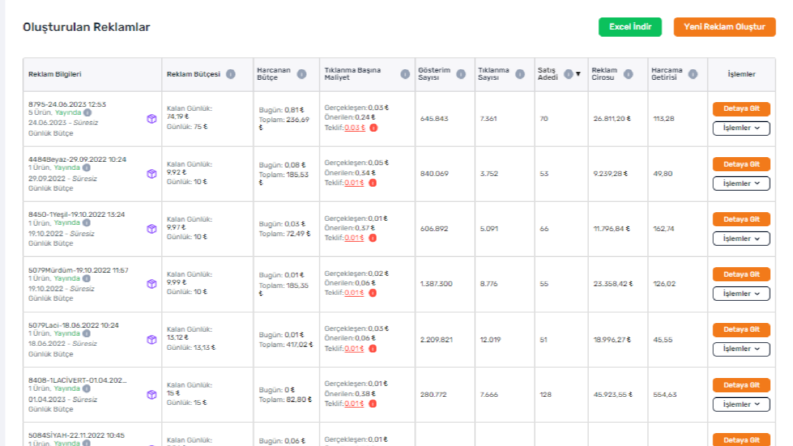Show info for Reklam Bütçesi column
Viewport: 793px width, 446px height.
[231, 74]
